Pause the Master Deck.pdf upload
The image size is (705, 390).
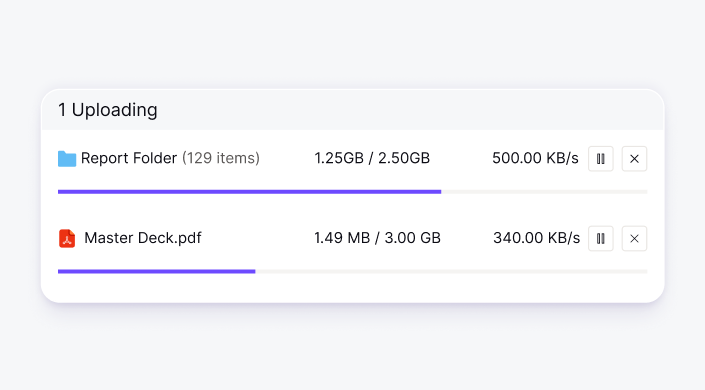[x=601, y=238]
